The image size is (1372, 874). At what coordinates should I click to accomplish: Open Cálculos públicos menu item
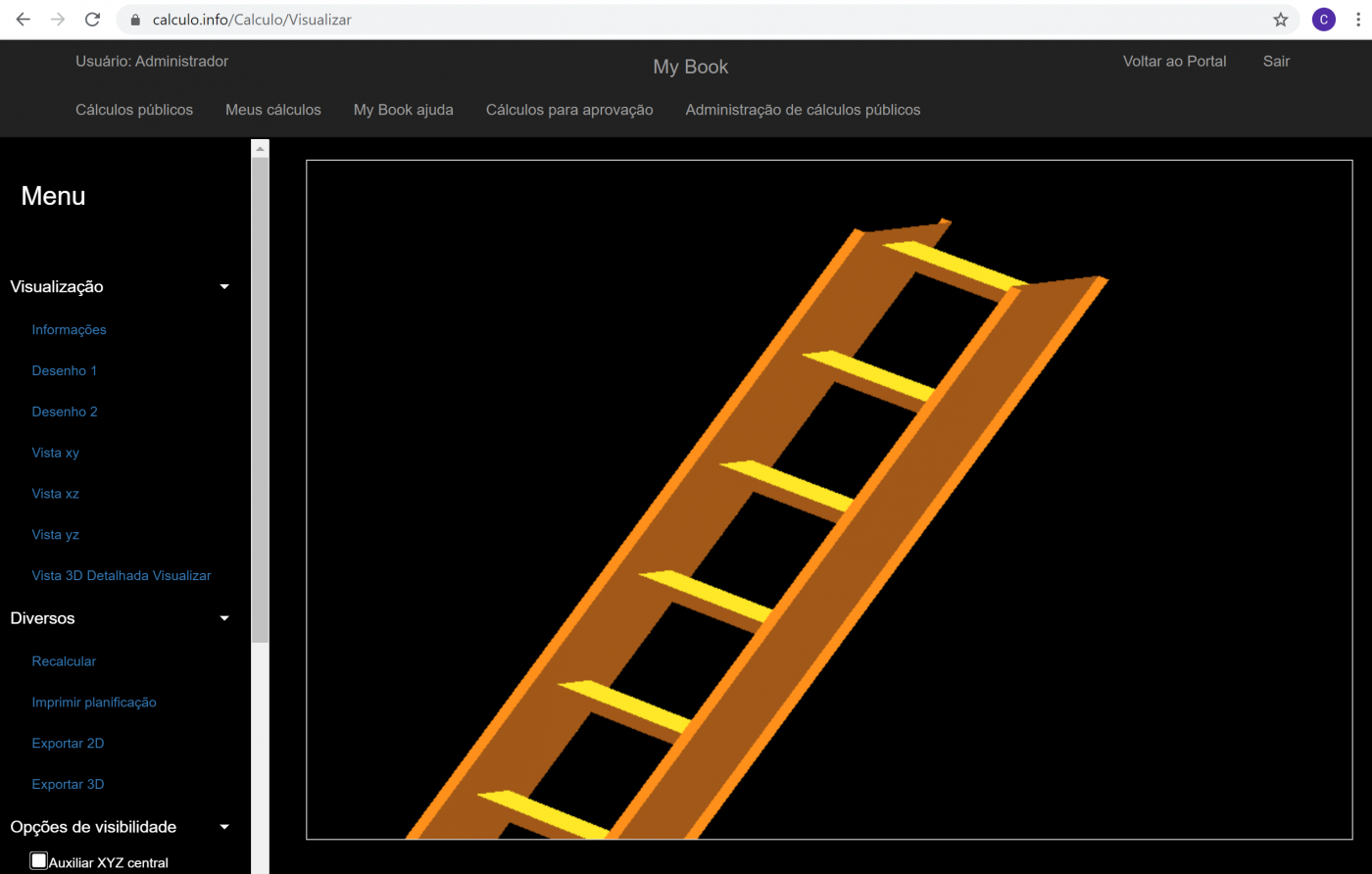[x=134, y=110]
